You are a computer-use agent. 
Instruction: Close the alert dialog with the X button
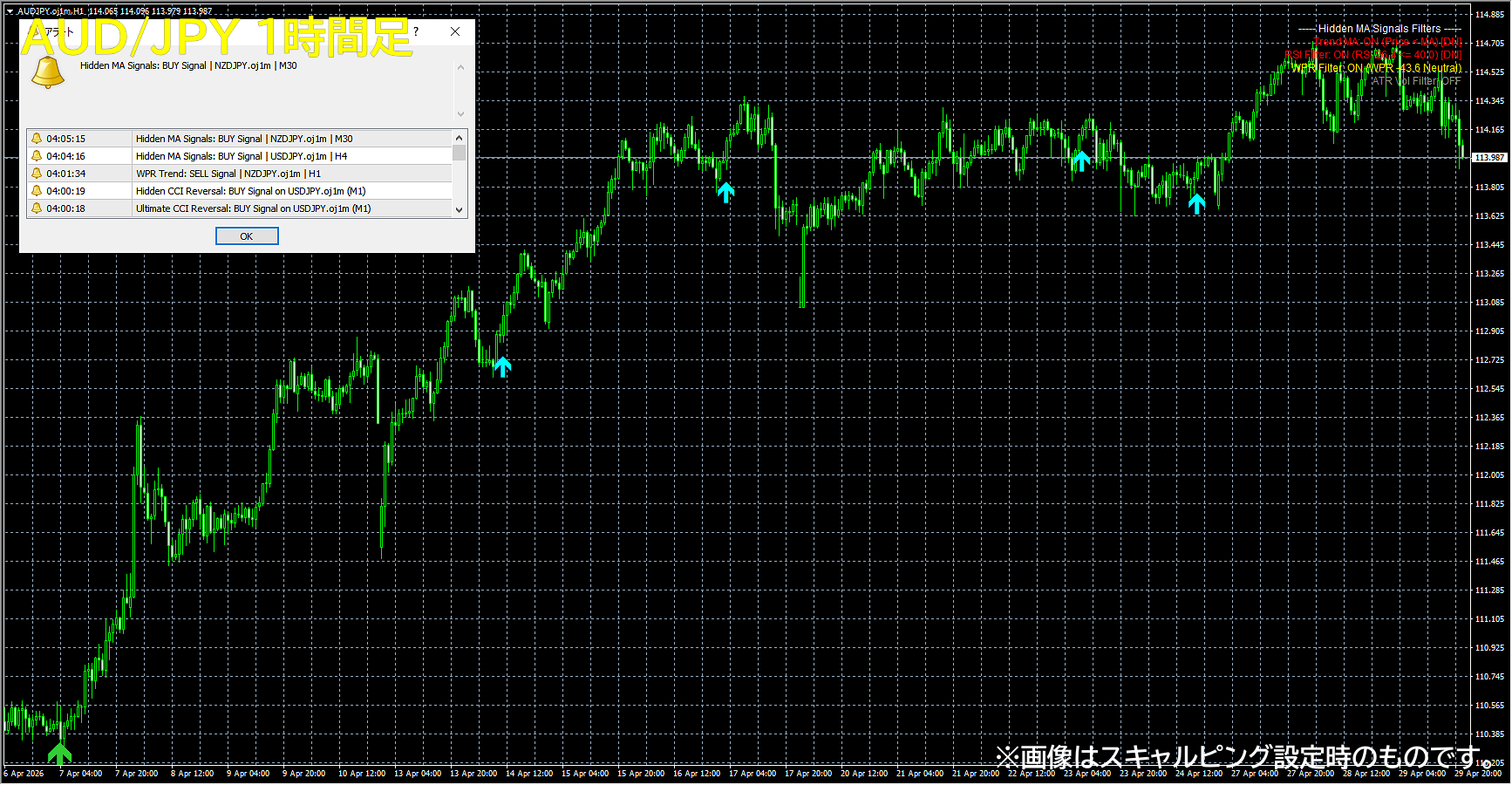(x=455, y=31)
